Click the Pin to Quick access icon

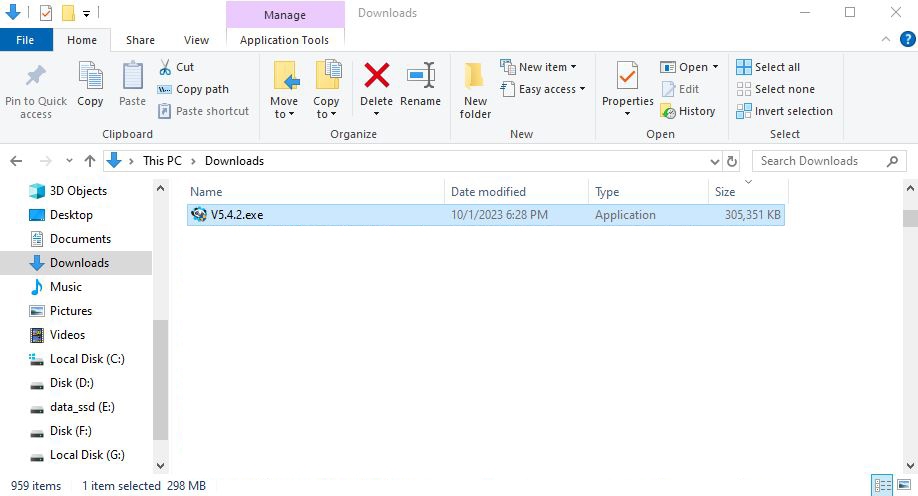pos(36,78)
